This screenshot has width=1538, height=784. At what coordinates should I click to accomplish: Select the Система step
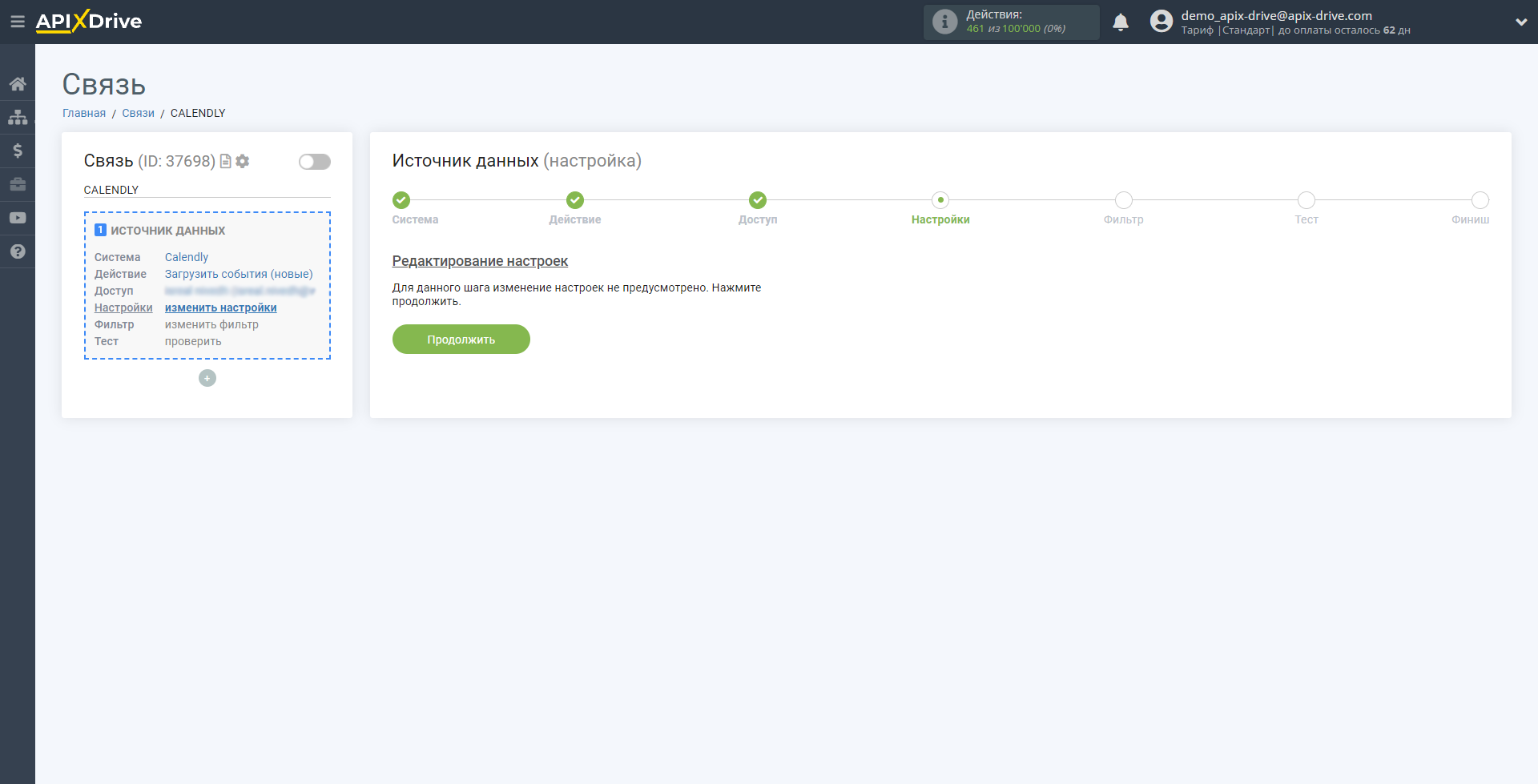coord(401,200)
